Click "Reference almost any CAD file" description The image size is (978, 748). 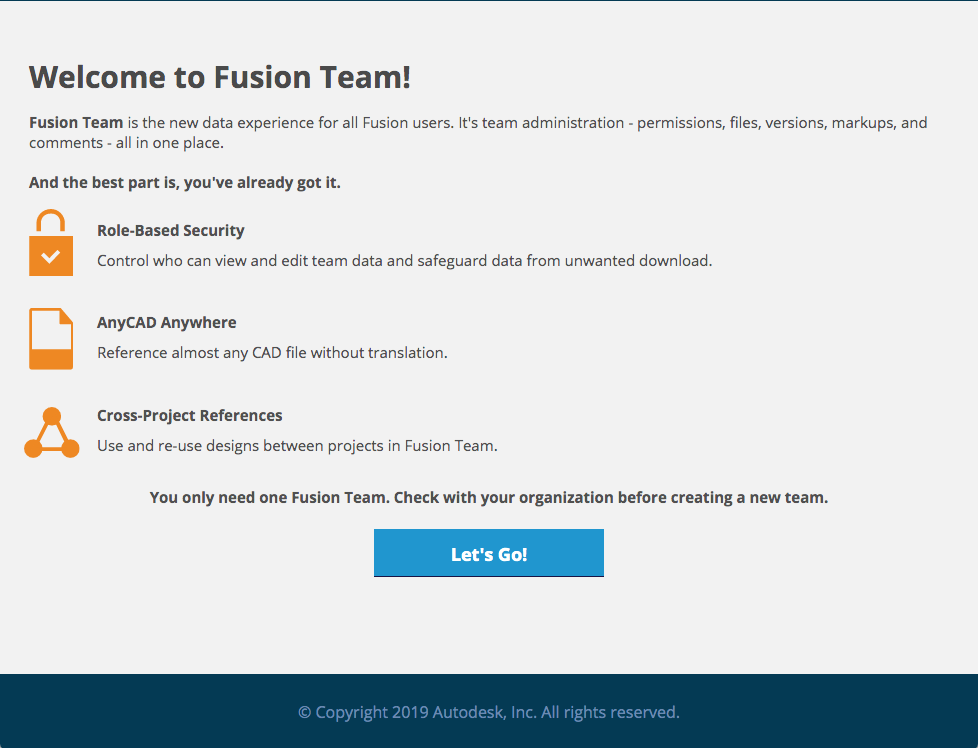(x=272, y=353)
